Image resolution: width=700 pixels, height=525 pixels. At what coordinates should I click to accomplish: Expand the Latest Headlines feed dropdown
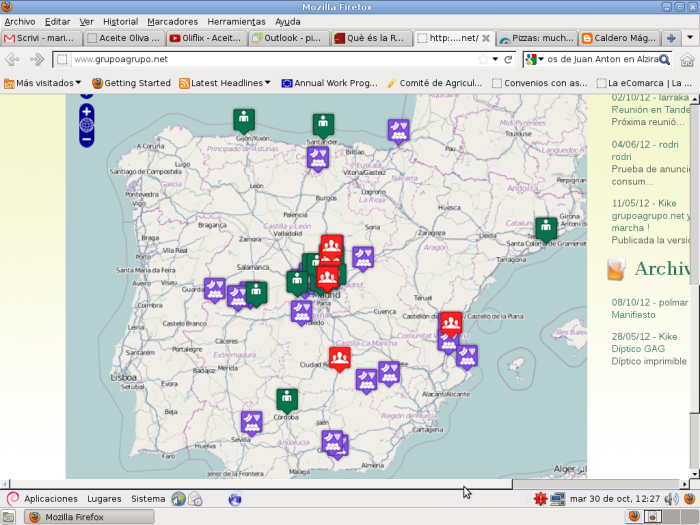pos(225,83)
